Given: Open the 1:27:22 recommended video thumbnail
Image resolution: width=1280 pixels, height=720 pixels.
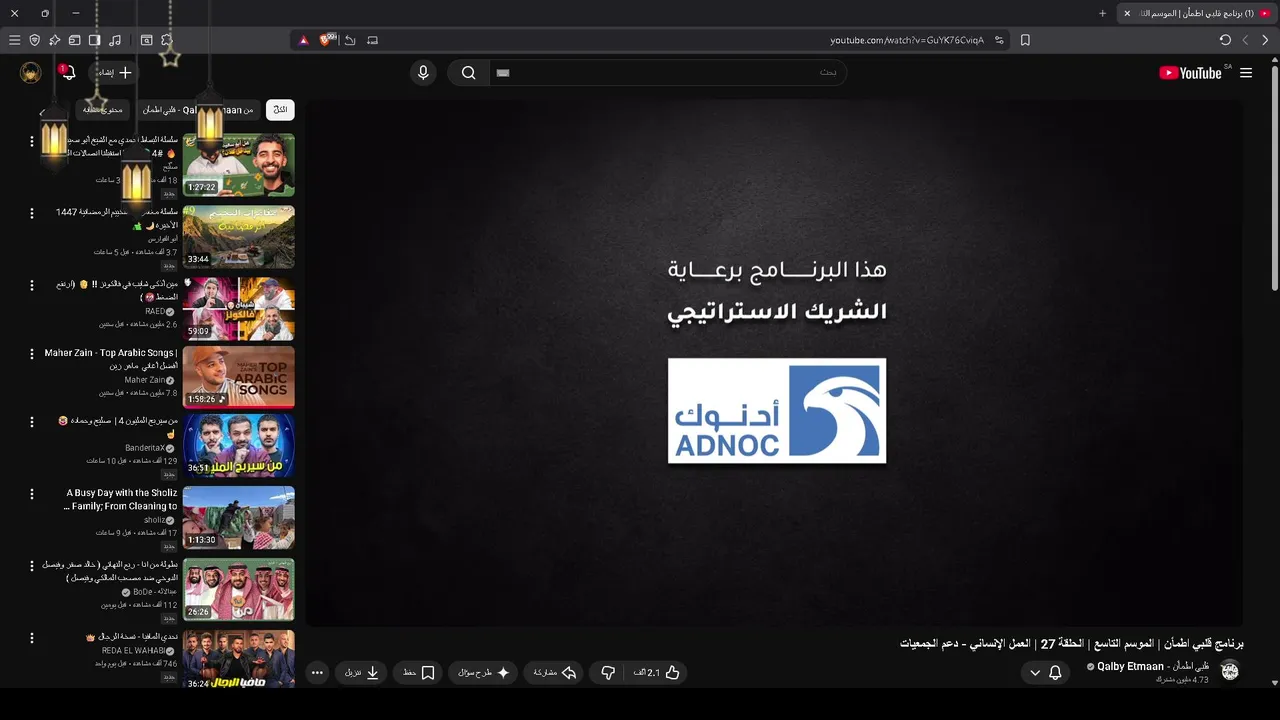Looking at the screenshot, I should click(239, 165).
